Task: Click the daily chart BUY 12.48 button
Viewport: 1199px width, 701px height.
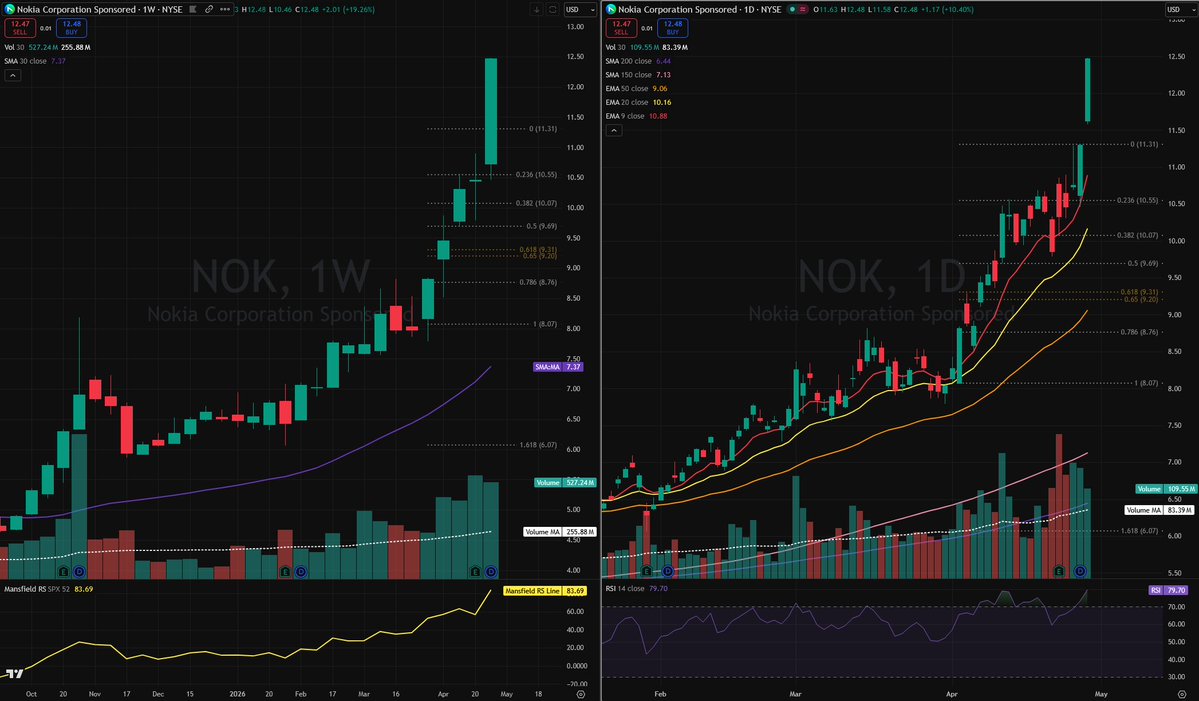Action: pyautogui.click(x=672, y=28)
